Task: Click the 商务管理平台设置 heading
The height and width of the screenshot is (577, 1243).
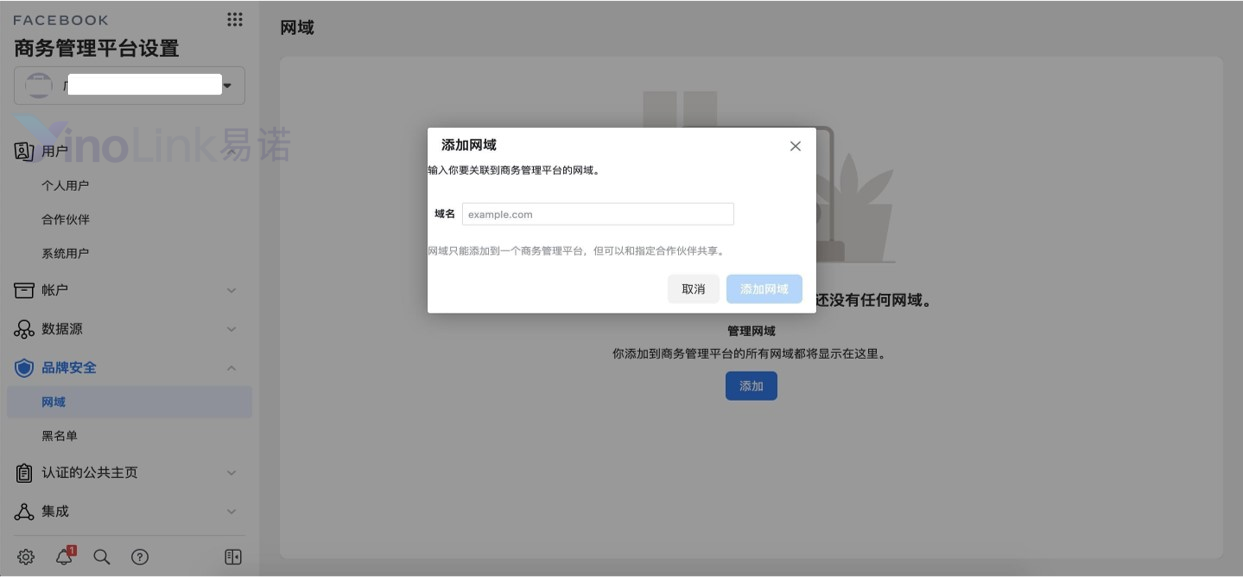Action: [x=97, y=48]
